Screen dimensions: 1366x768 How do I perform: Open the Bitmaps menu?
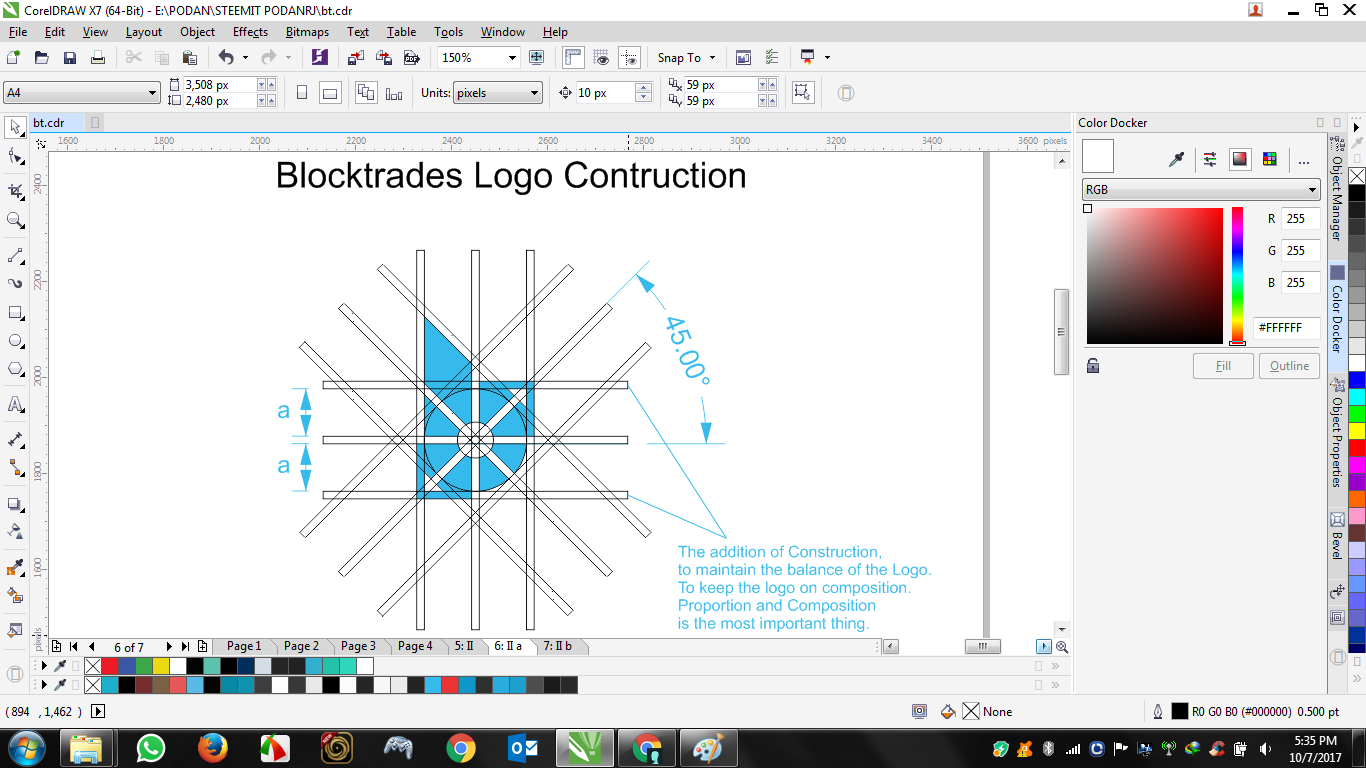point(307,32)
